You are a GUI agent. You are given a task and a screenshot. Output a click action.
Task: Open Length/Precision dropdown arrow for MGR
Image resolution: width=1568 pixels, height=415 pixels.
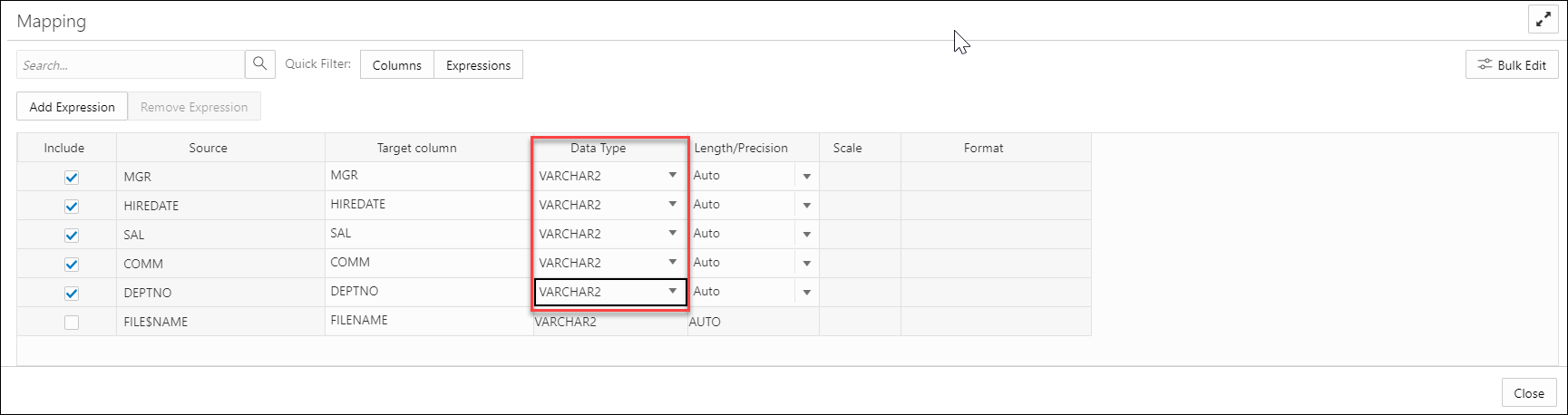pos(806,177)
